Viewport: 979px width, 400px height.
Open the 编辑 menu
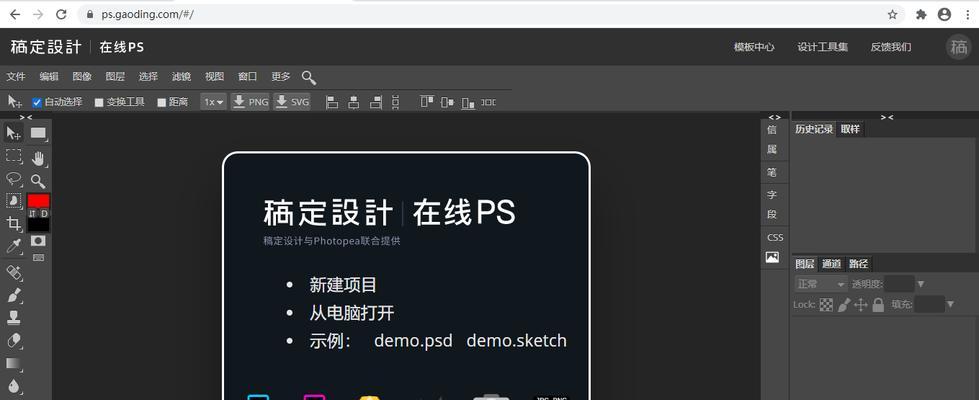coord(49,77)
